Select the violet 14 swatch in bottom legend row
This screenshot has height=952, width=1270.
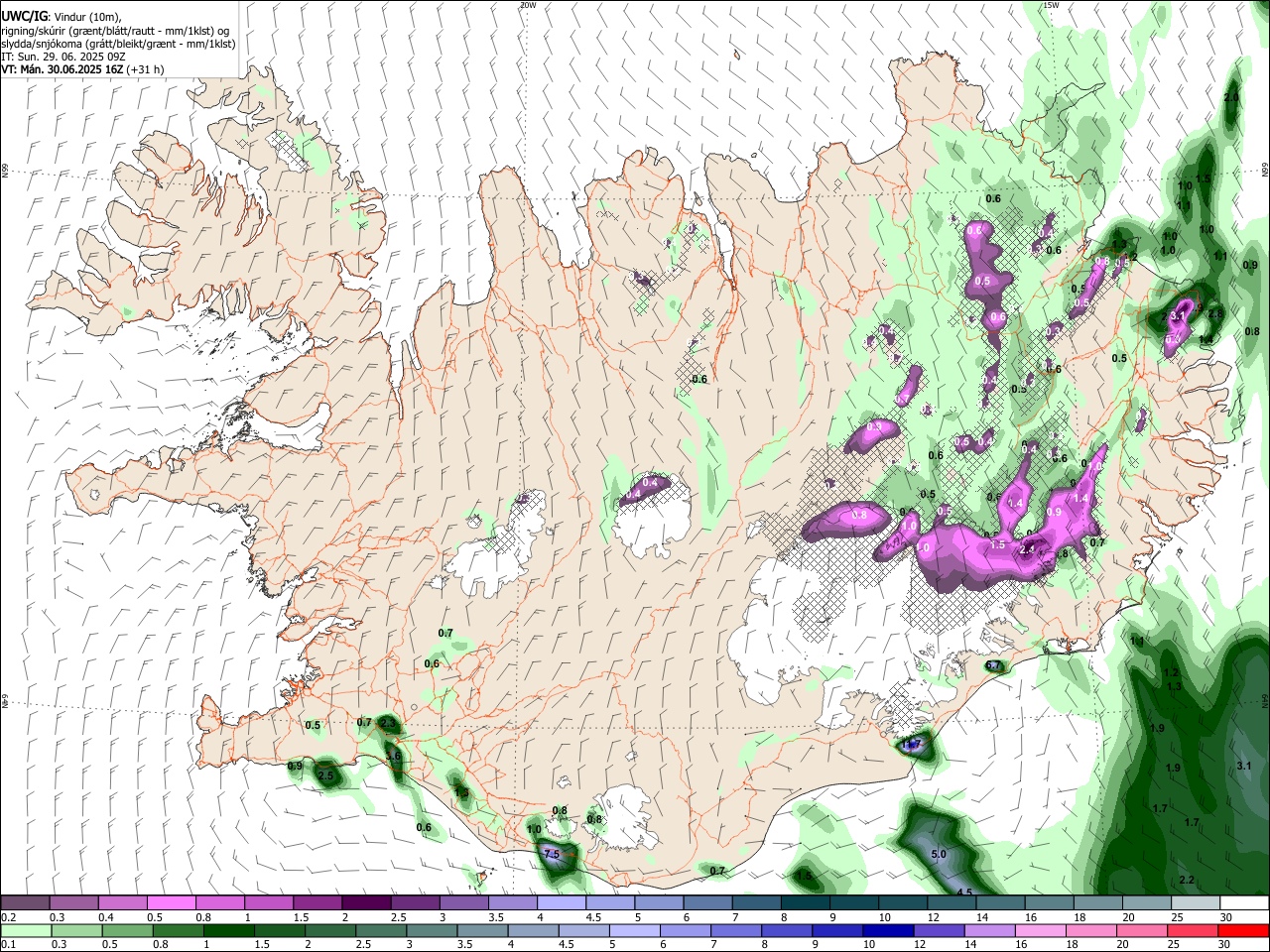click(989, 931)
